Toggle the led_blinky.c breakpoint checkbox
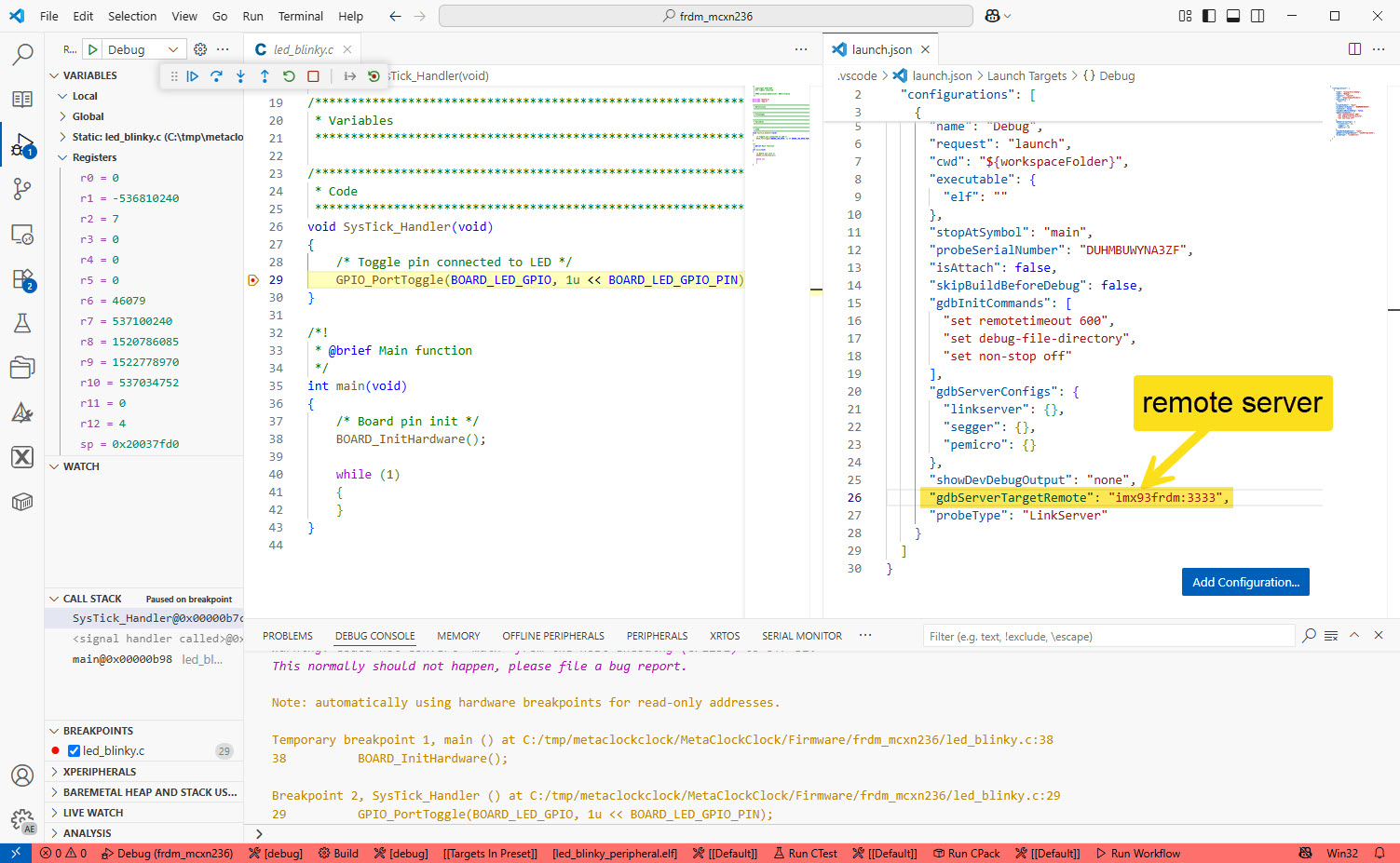This screenshot has width=1400, height=863. tap(72, 750)
